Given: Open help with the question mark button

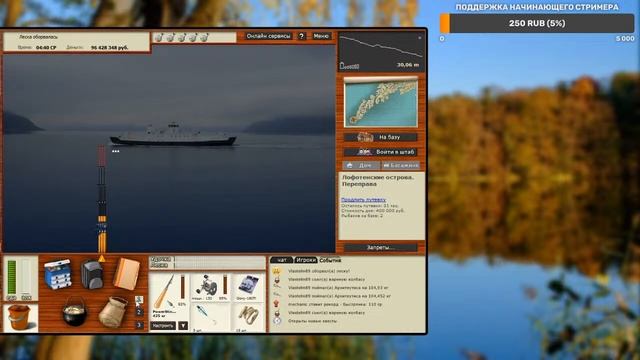Looking at the screenshot, I should coord(301,36).
